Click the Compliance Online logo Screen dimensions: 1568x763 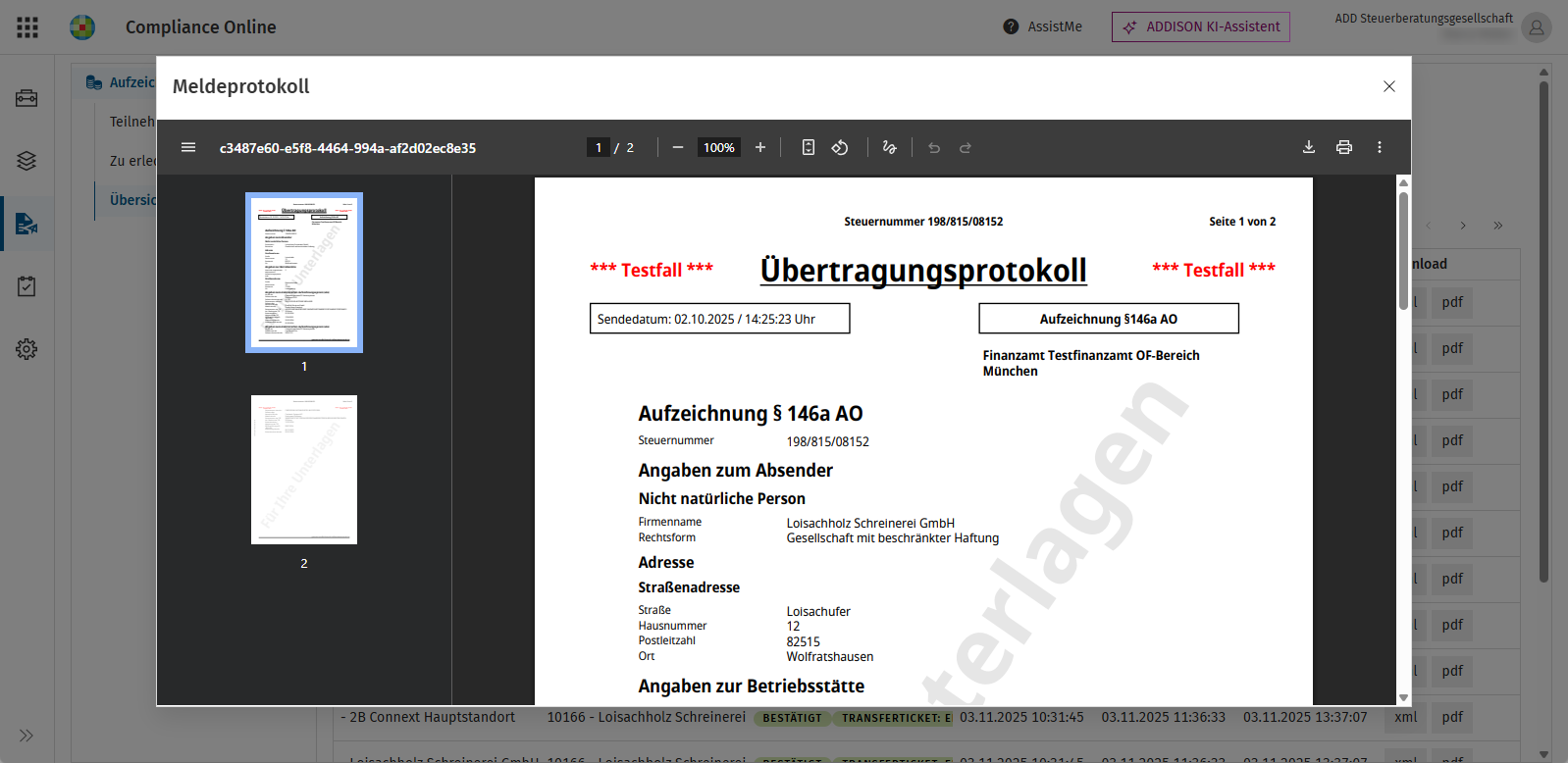click(x=82, y=27)
